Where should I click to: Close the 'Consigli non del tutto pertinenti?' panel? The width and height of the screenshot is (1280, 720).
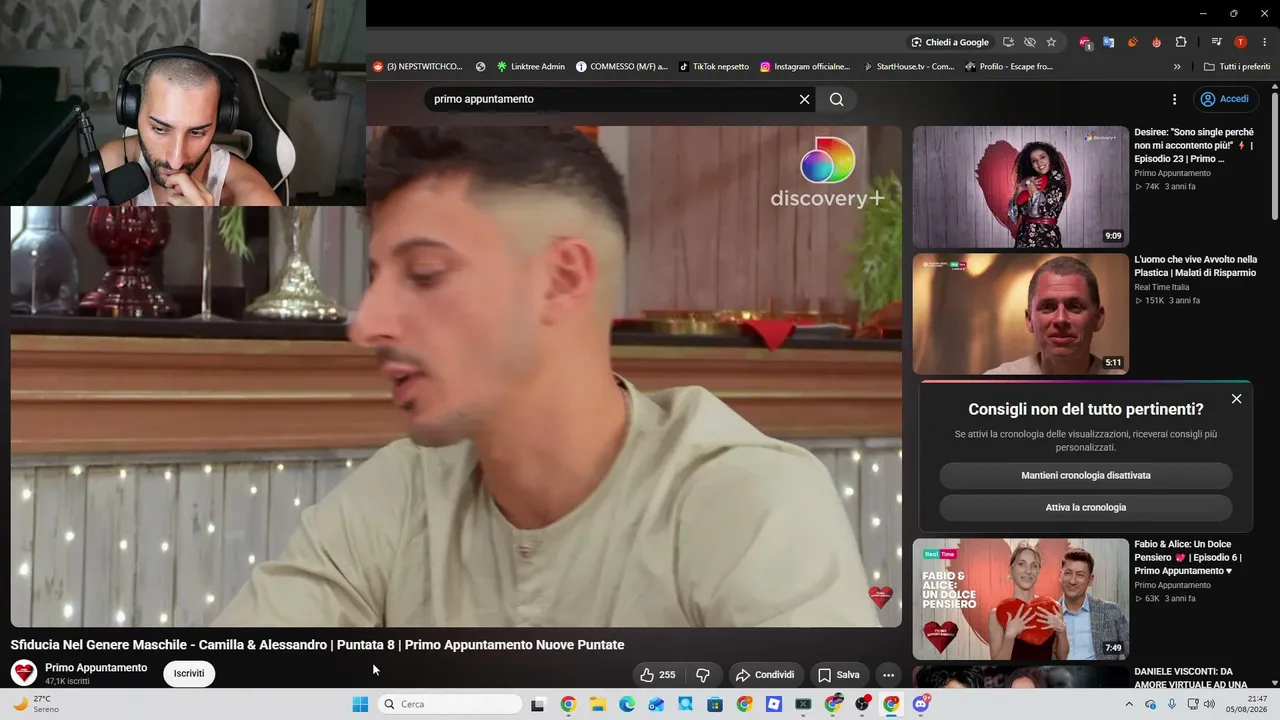pyautogui.click(x=1237, y=399)
